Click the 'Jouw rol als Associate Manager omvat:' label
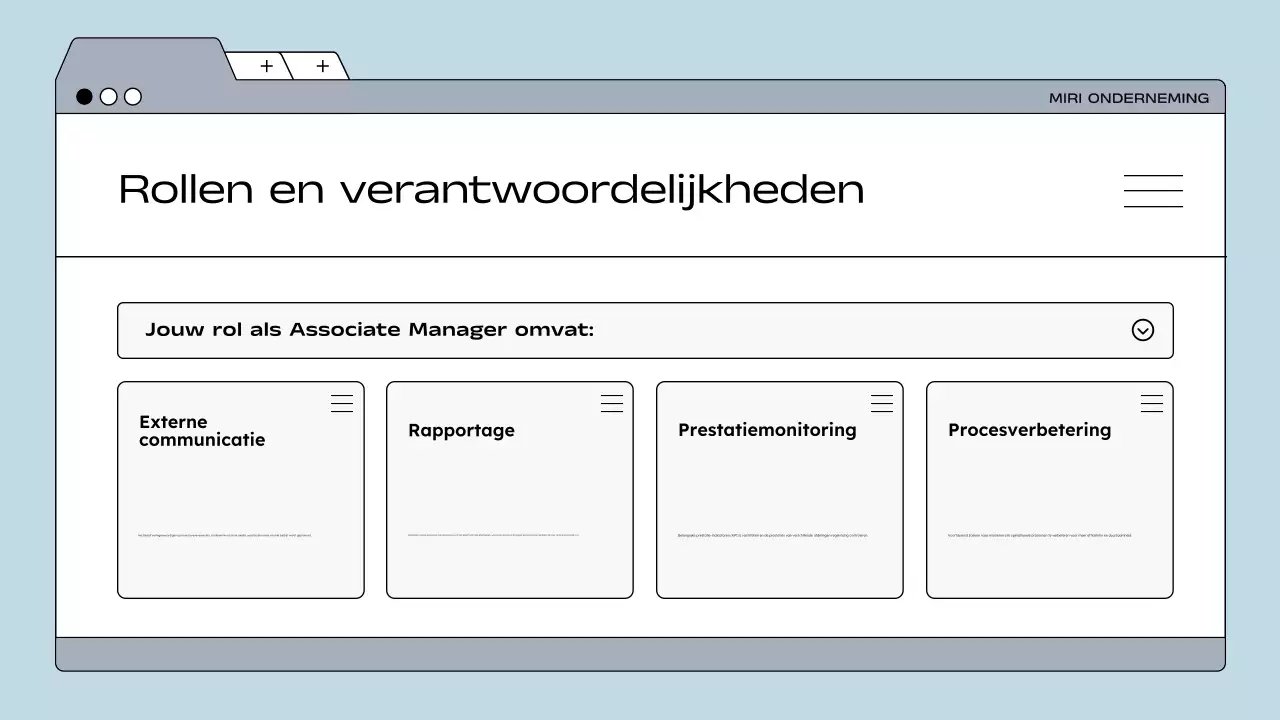This screenshot has height=720, width=1280. [369, 330]
